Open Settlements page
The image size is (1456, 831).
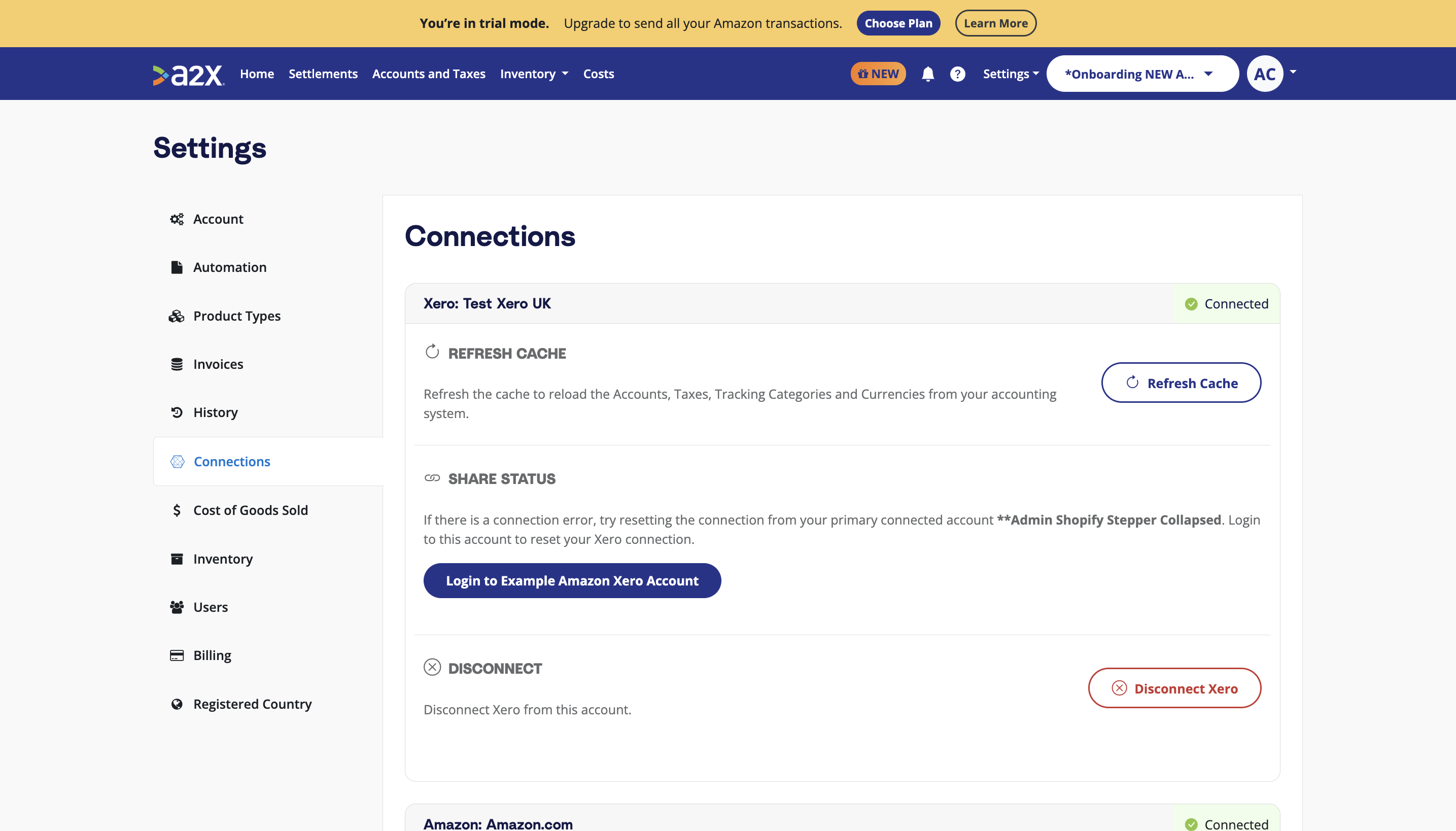coord(323,74)
